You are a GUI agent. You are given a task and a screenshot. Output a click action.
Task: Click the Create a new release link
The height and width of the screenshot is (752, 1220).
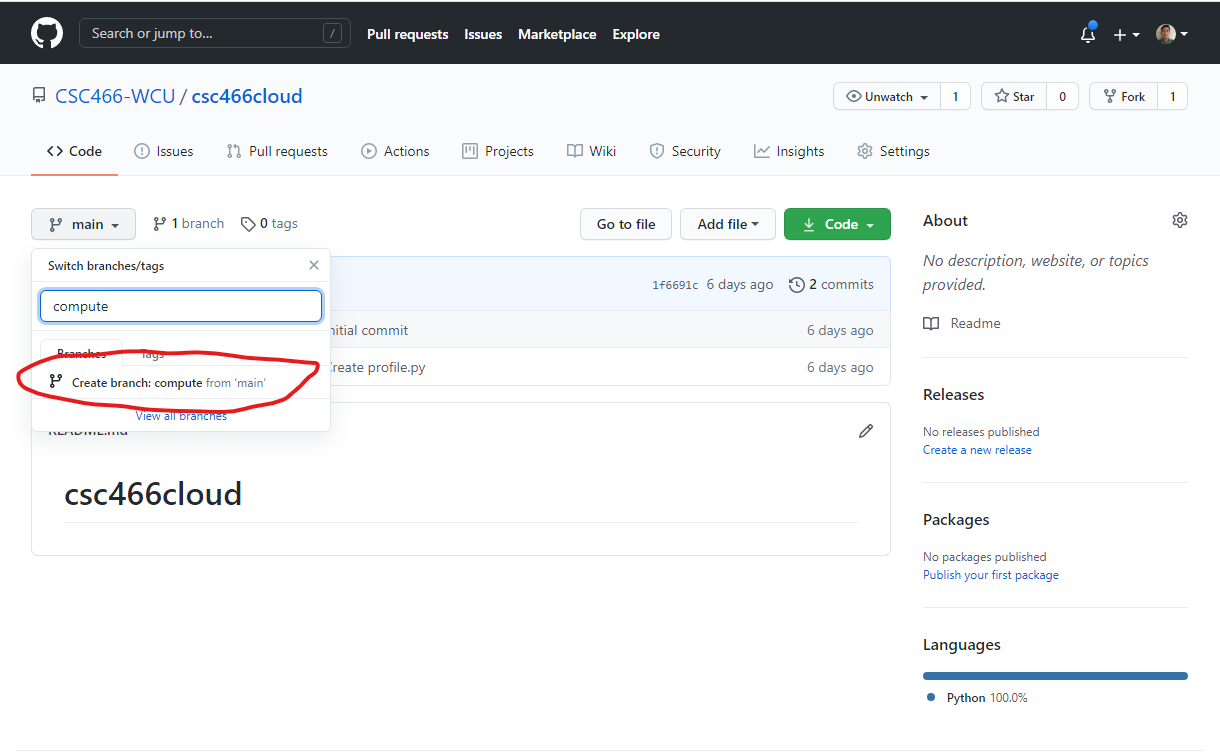(977, 450)
